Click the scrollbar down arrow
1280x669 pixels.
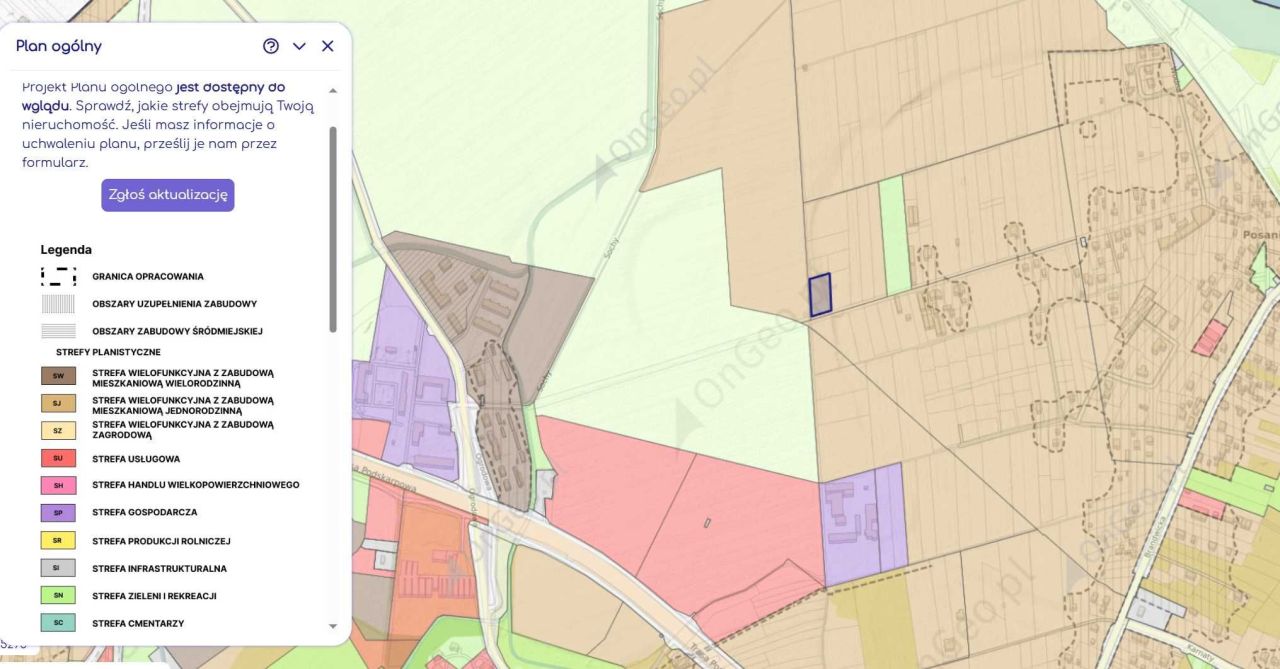333,626
